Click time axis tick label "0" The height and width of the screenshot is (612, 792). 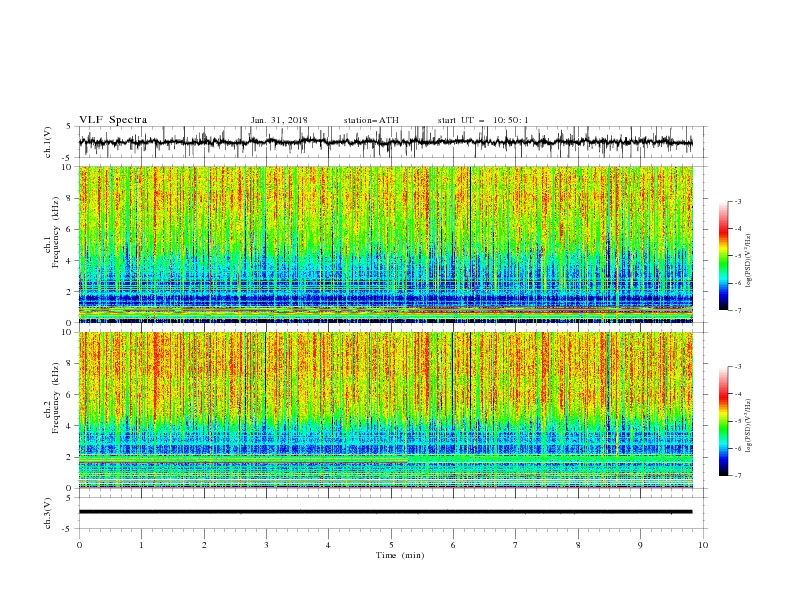coord(79,545)
